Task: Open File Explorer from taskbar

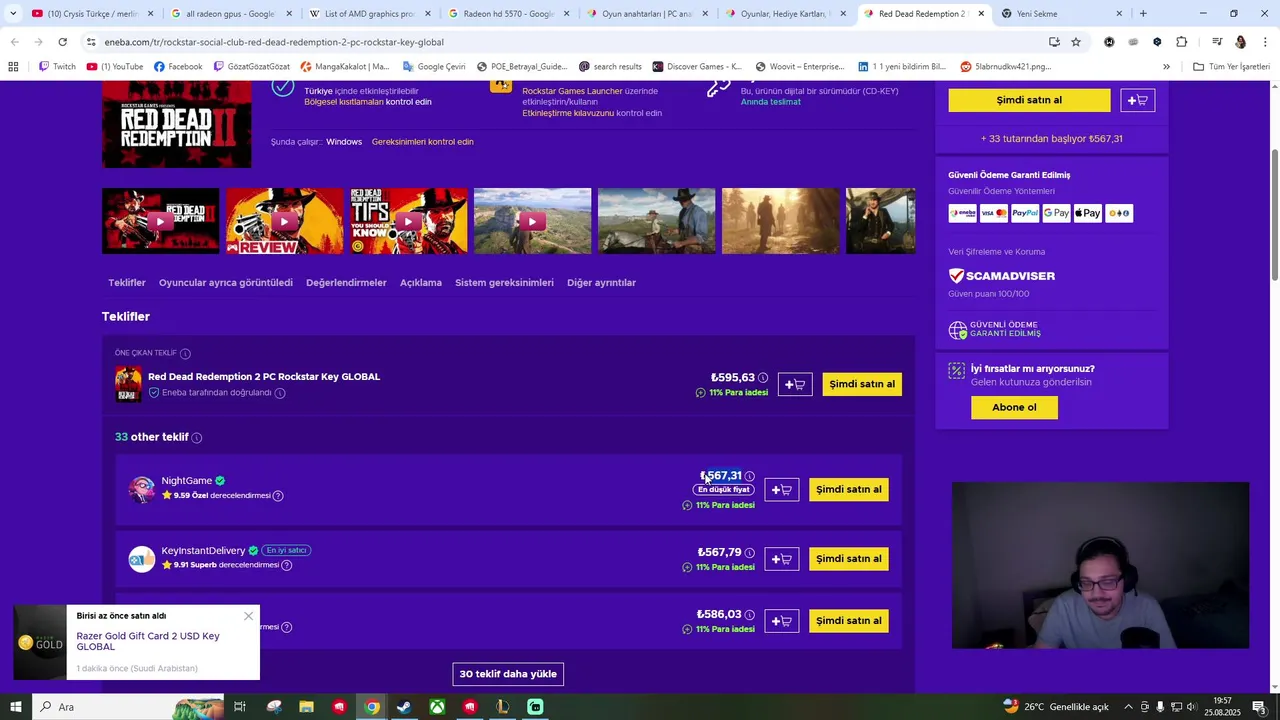Action: (306, 707)
